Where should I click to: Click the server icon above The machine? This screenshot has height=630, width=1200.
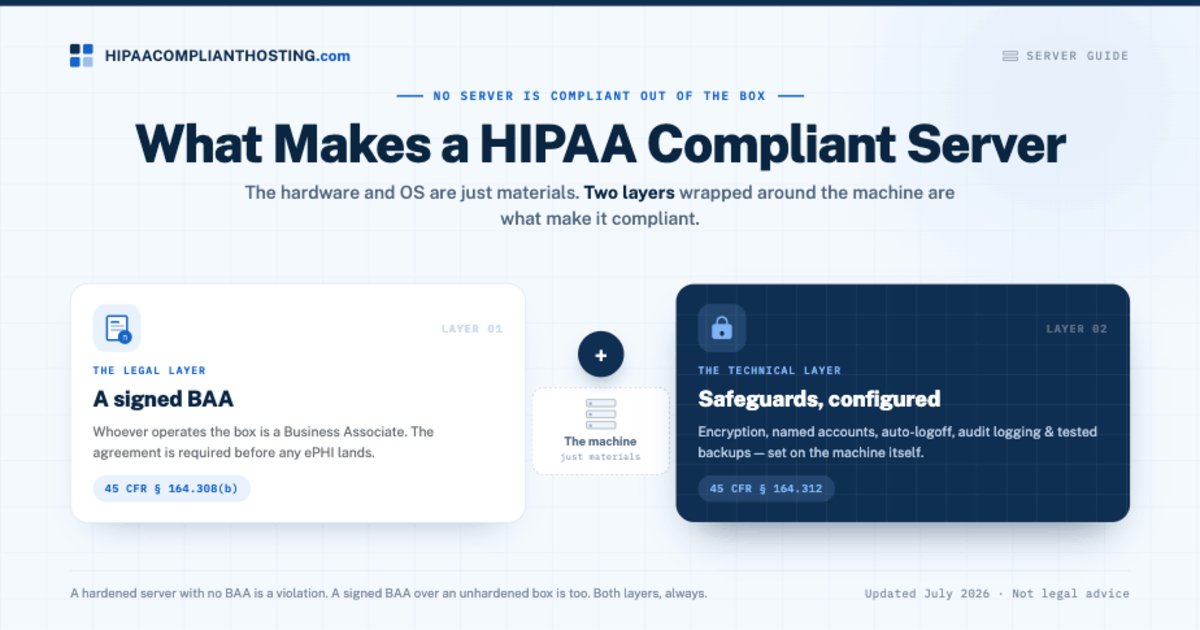pyautogui.click(x=601, y=414)
